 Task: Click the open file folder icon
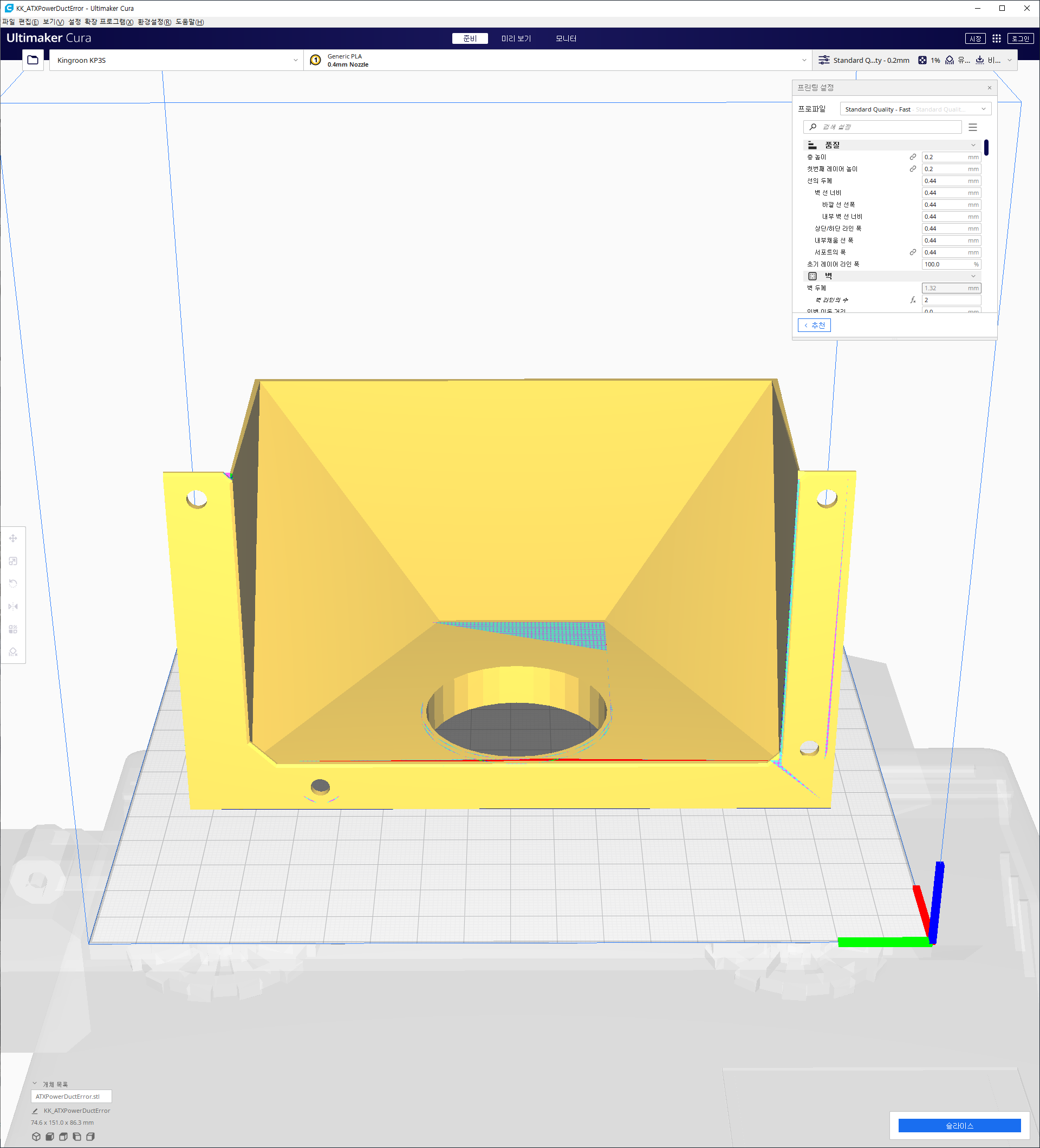coord(33,60)
